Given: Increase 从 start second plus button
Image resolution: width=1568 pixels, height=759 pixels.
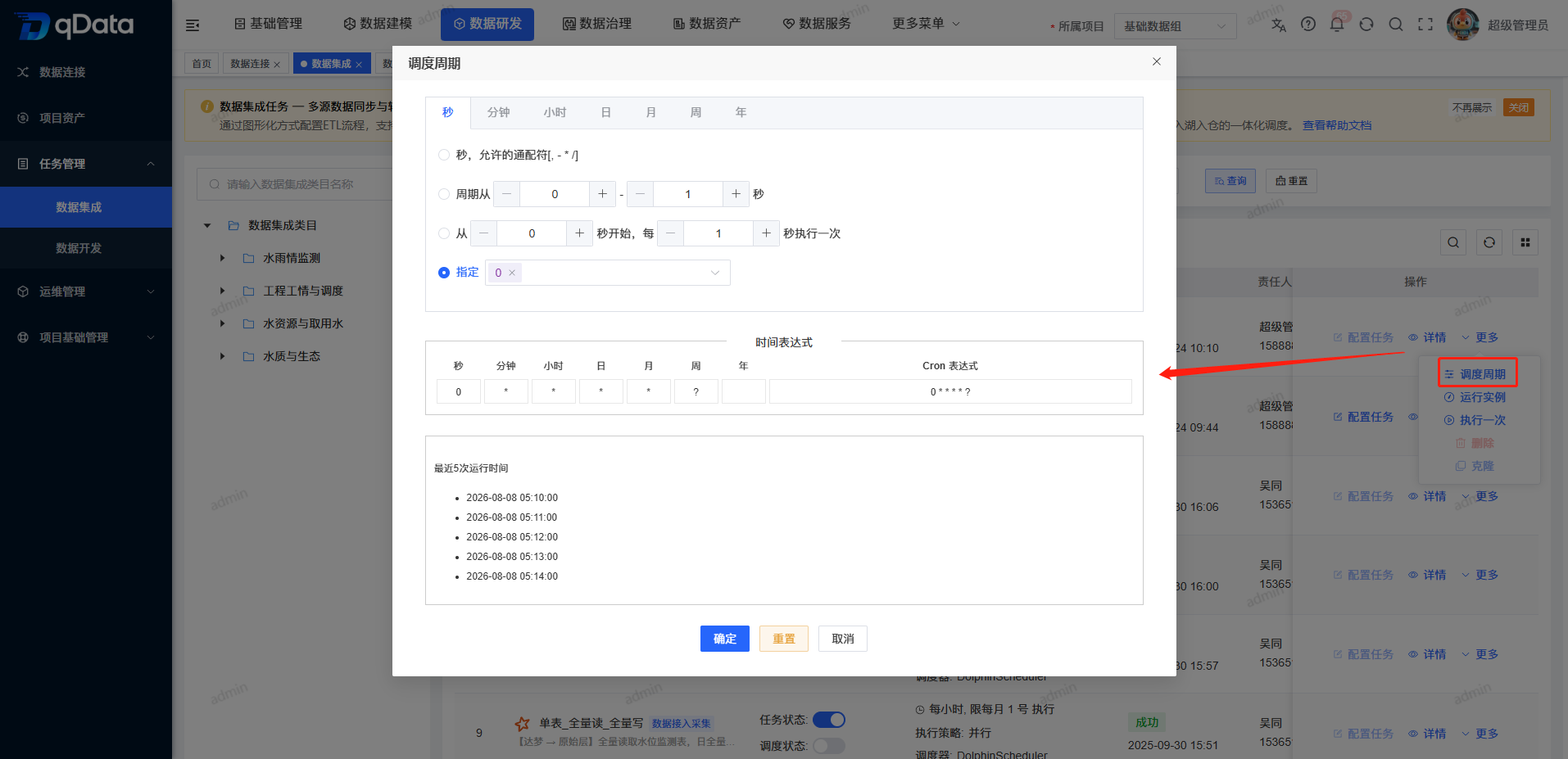Looking at the screenshot, I should tap(579, 233).
